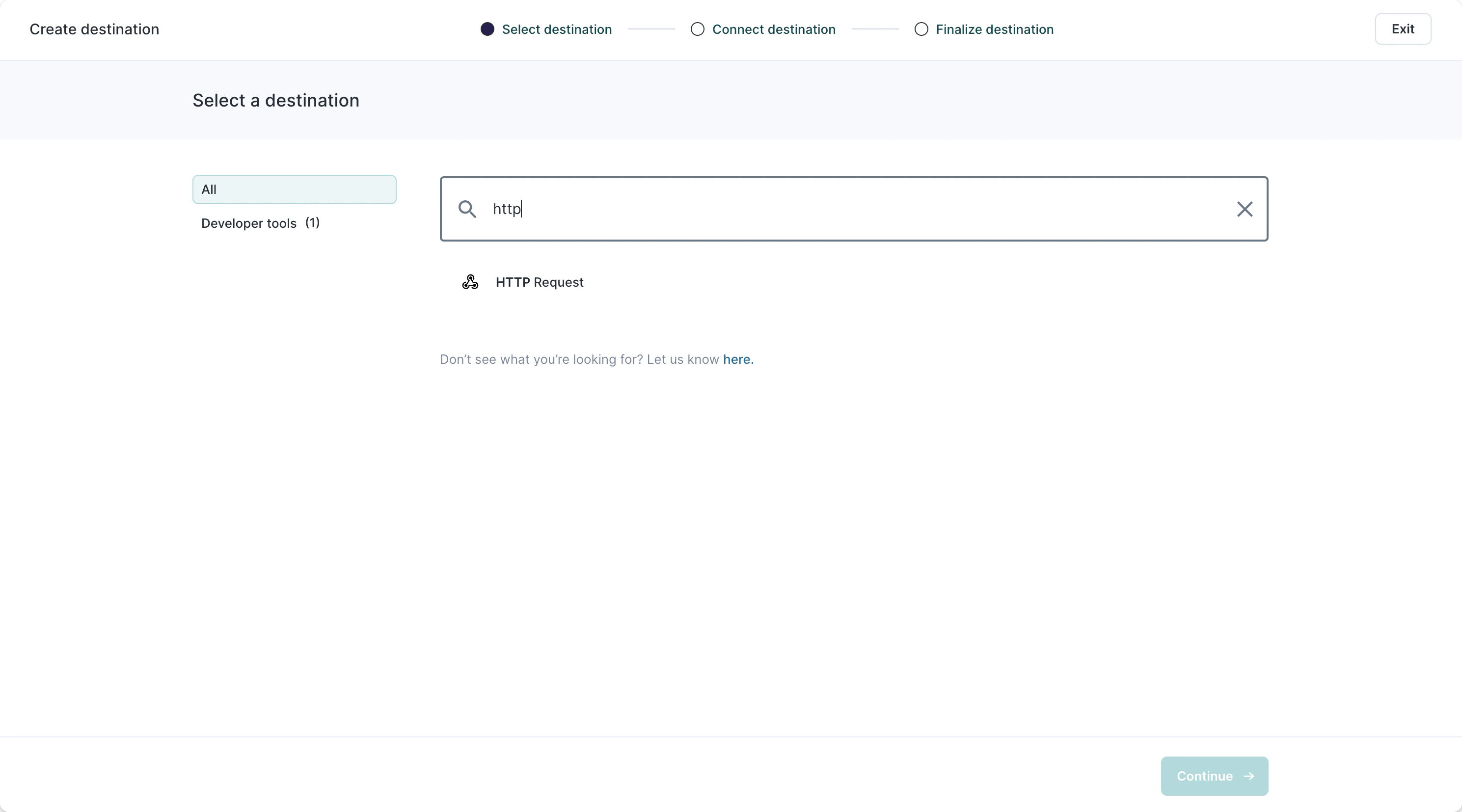Click the magnifying glass search icon

467,209
